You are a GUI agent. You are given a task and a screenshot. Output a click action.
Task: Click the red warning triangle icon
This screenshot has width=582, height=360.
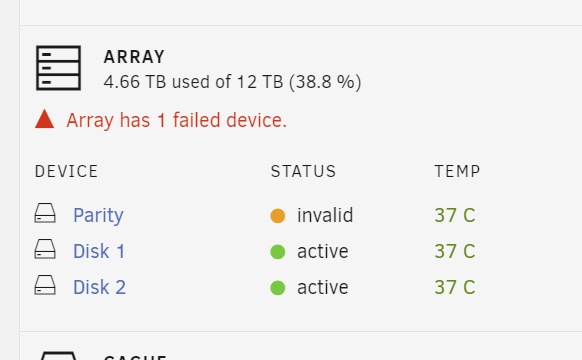click(45, 119)
